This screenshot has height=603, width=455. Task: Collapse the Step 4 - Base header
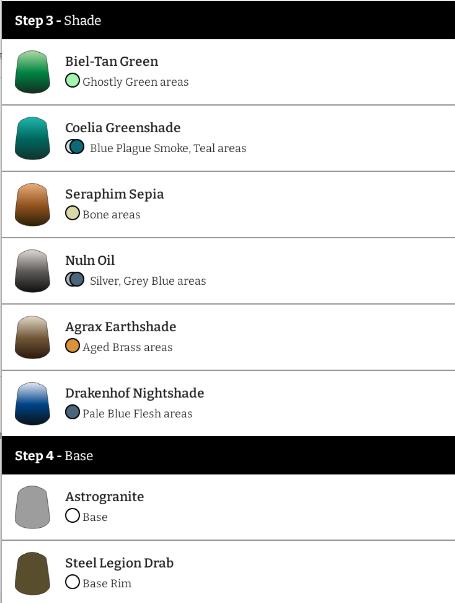228,455
